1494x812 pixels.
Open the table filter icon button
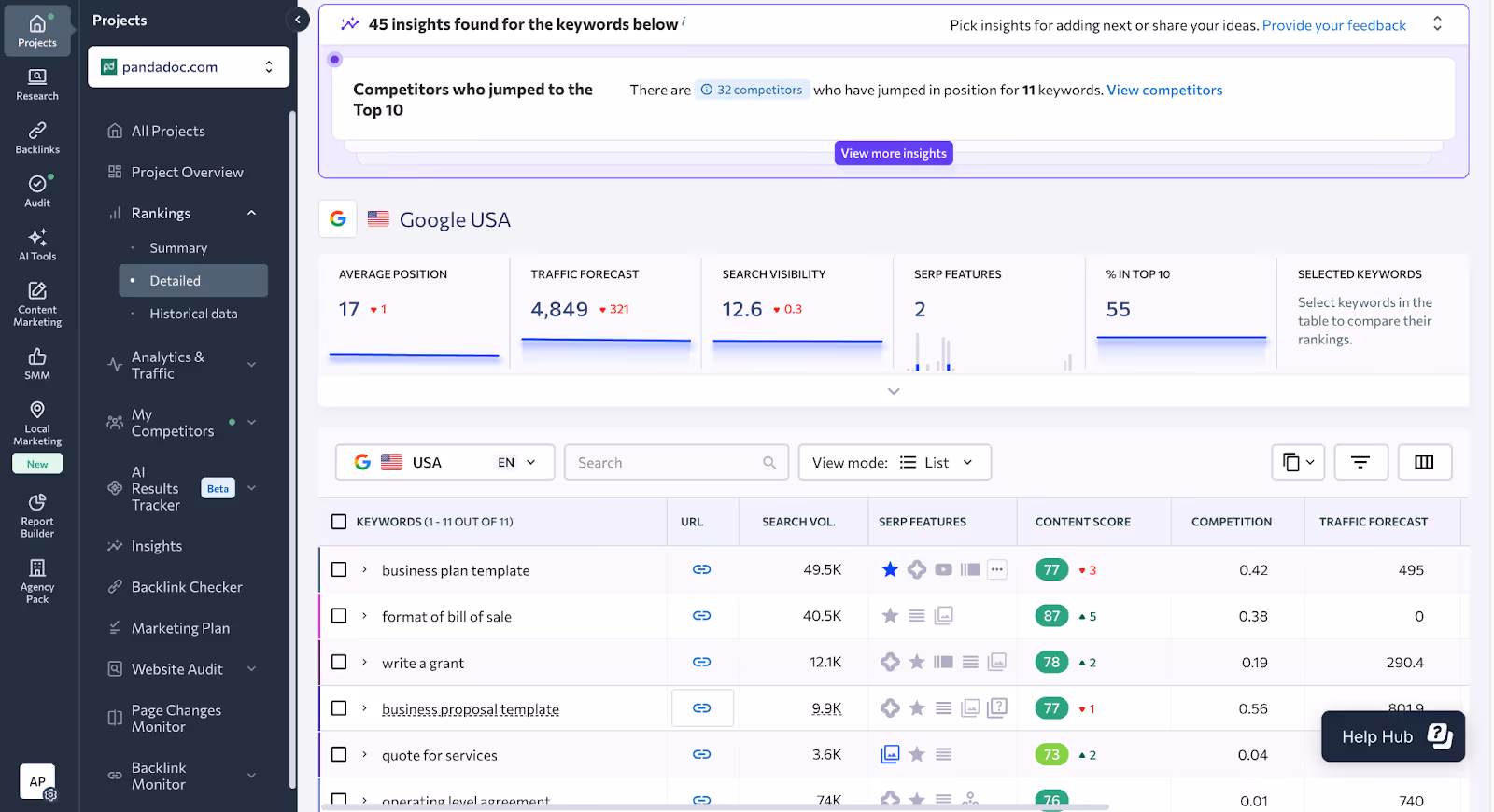pos(1360,462)
